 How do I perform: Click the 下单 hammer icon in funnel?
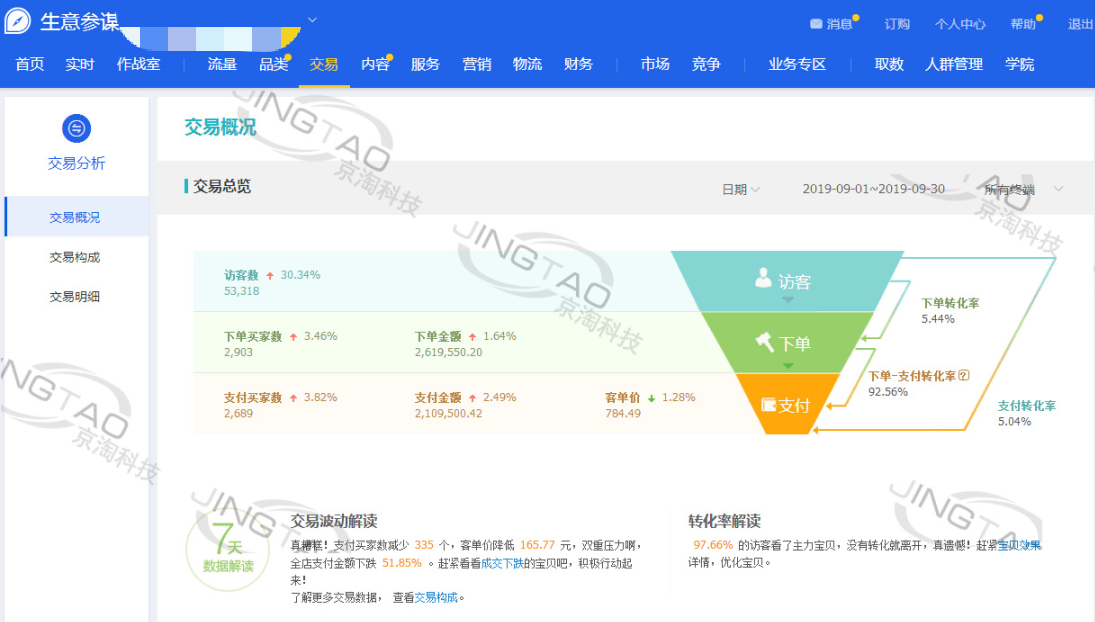point(765,343)
